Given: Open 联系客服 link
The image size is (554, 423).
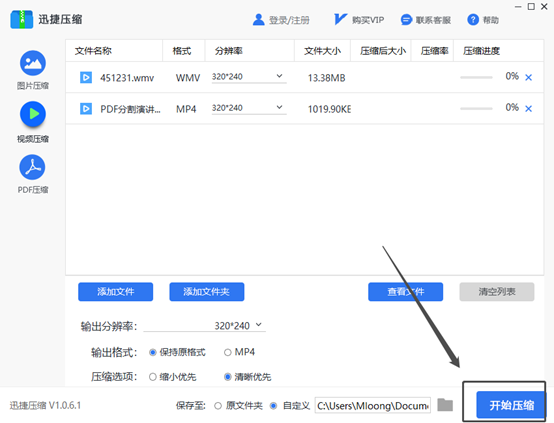Looking at the screenshot, I should tap(433, 20).
